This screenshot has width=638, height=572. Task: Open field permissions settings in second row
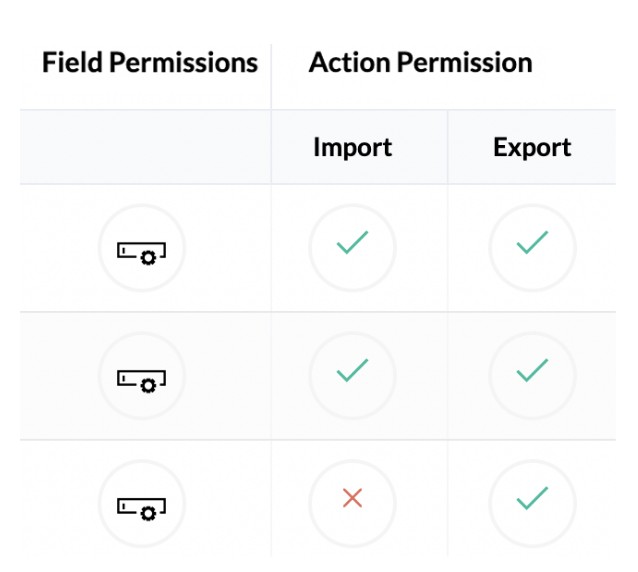142,377
